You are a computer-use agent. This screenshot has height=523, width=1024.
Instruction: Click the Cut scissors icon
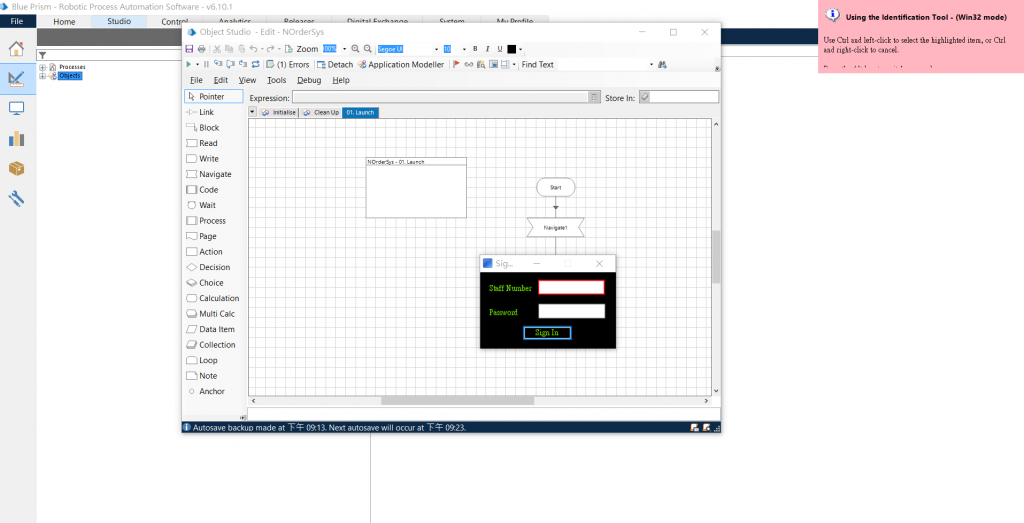[217, 49]
